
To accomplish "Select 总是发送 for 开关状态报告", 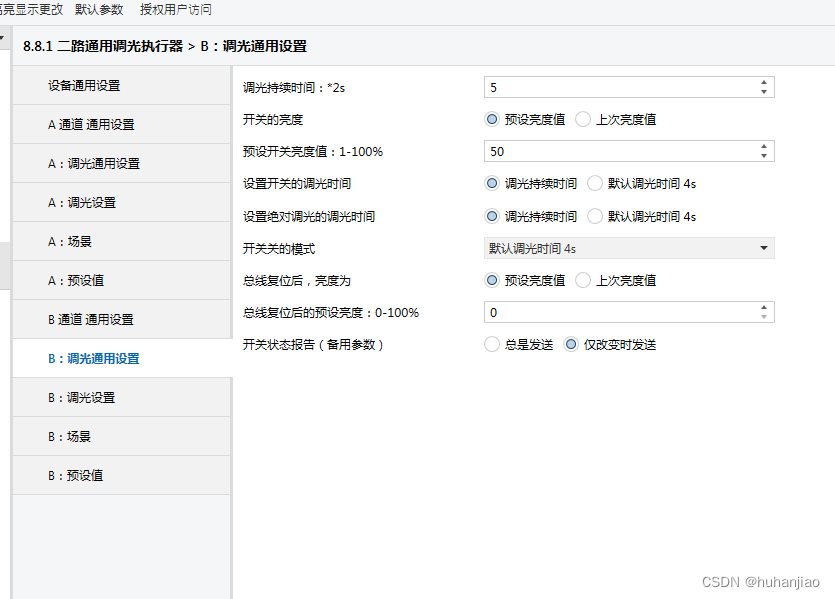I will [492, 345].
